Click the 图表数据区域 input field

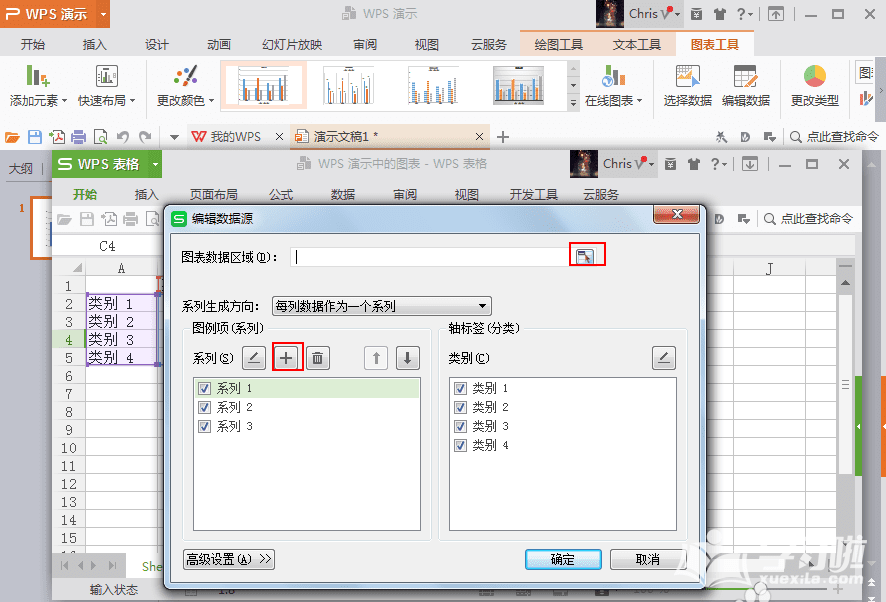430,256
